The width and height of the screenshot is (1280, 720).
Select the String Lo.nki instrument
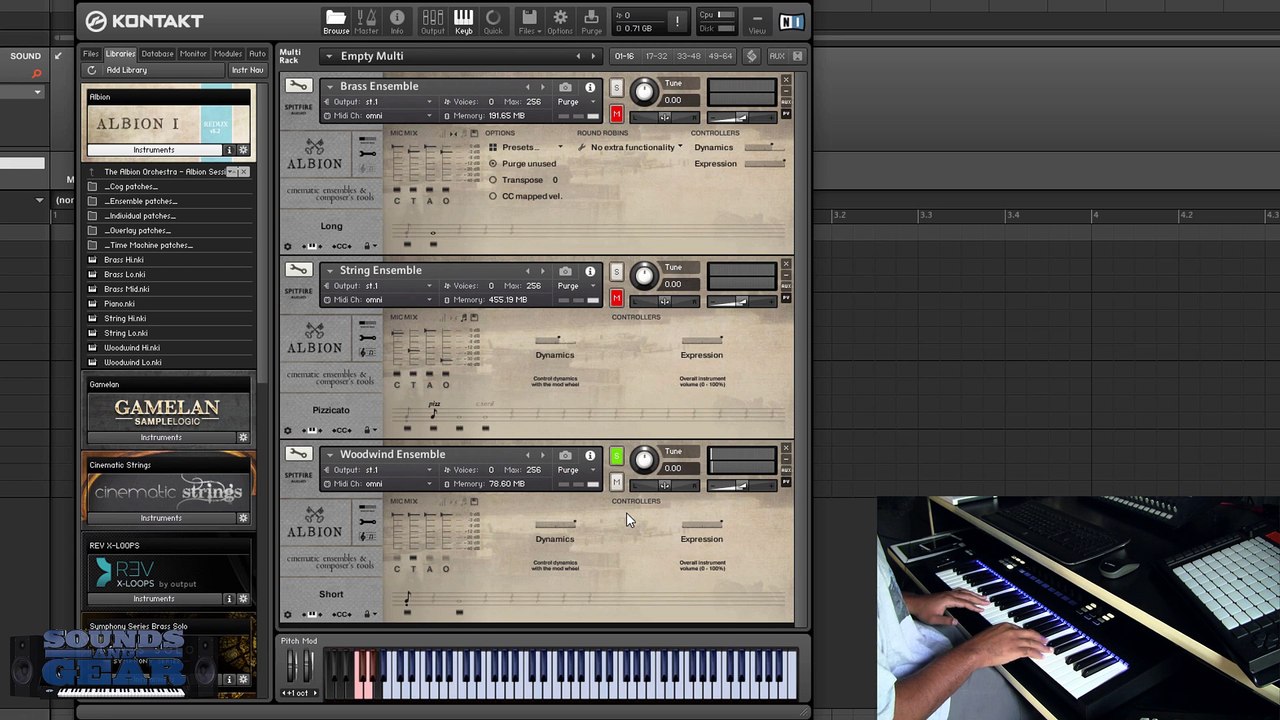coord(126,333)
